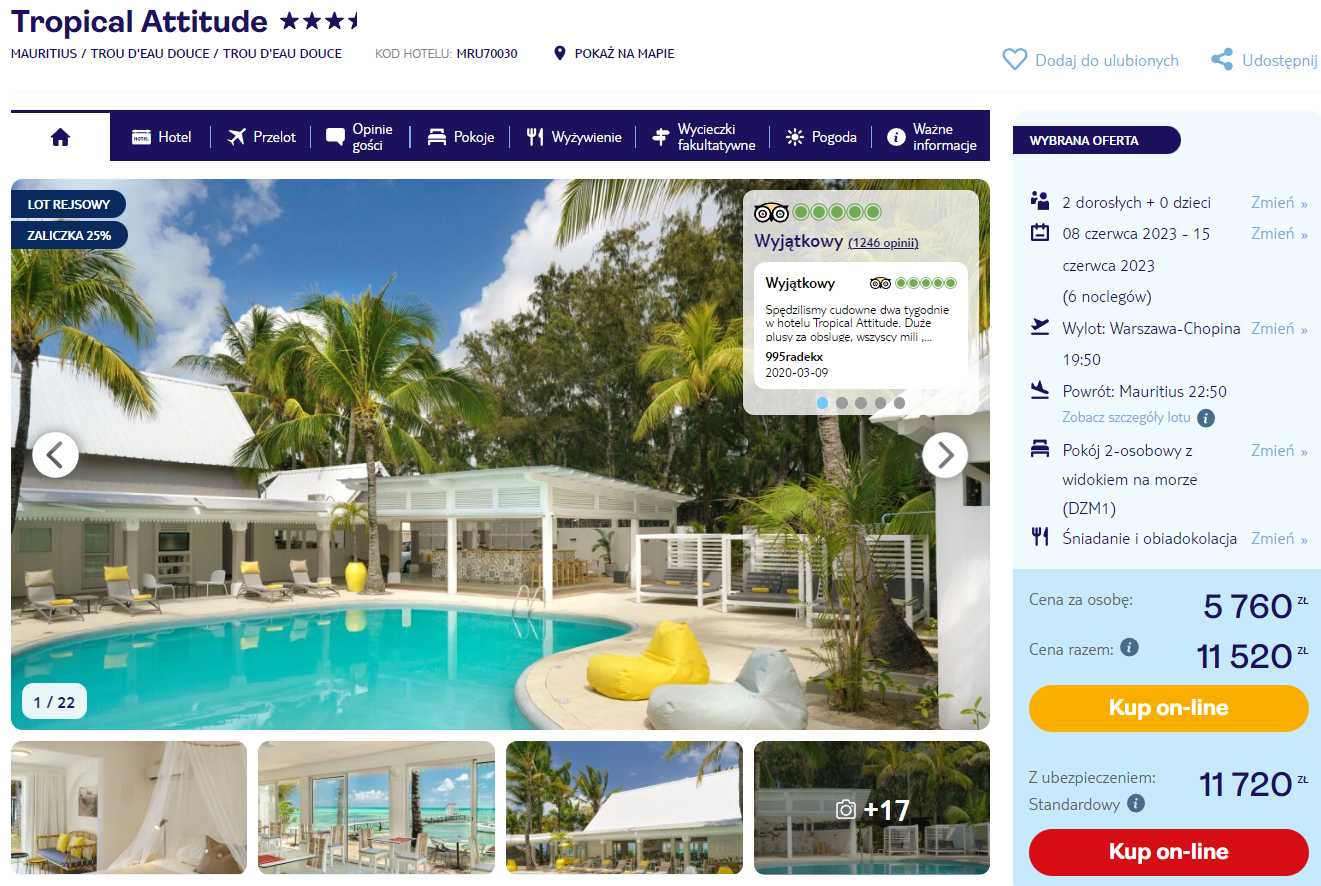Click info icon next to Zobacz szczegóły lotu
1321x886 pixels.
1206,418
